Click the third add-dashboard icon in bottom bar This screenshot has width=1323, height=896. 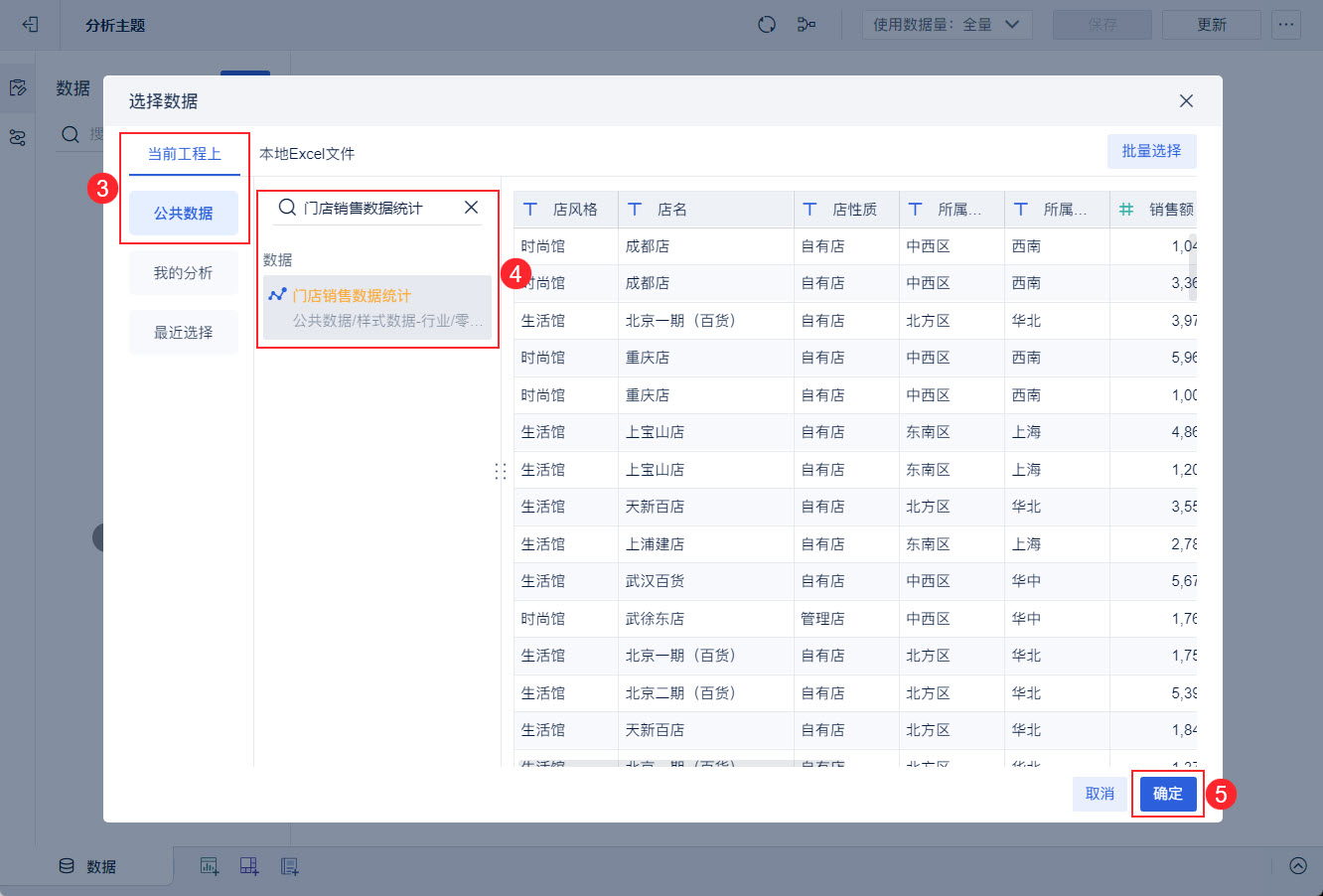(x=289, y=866)
